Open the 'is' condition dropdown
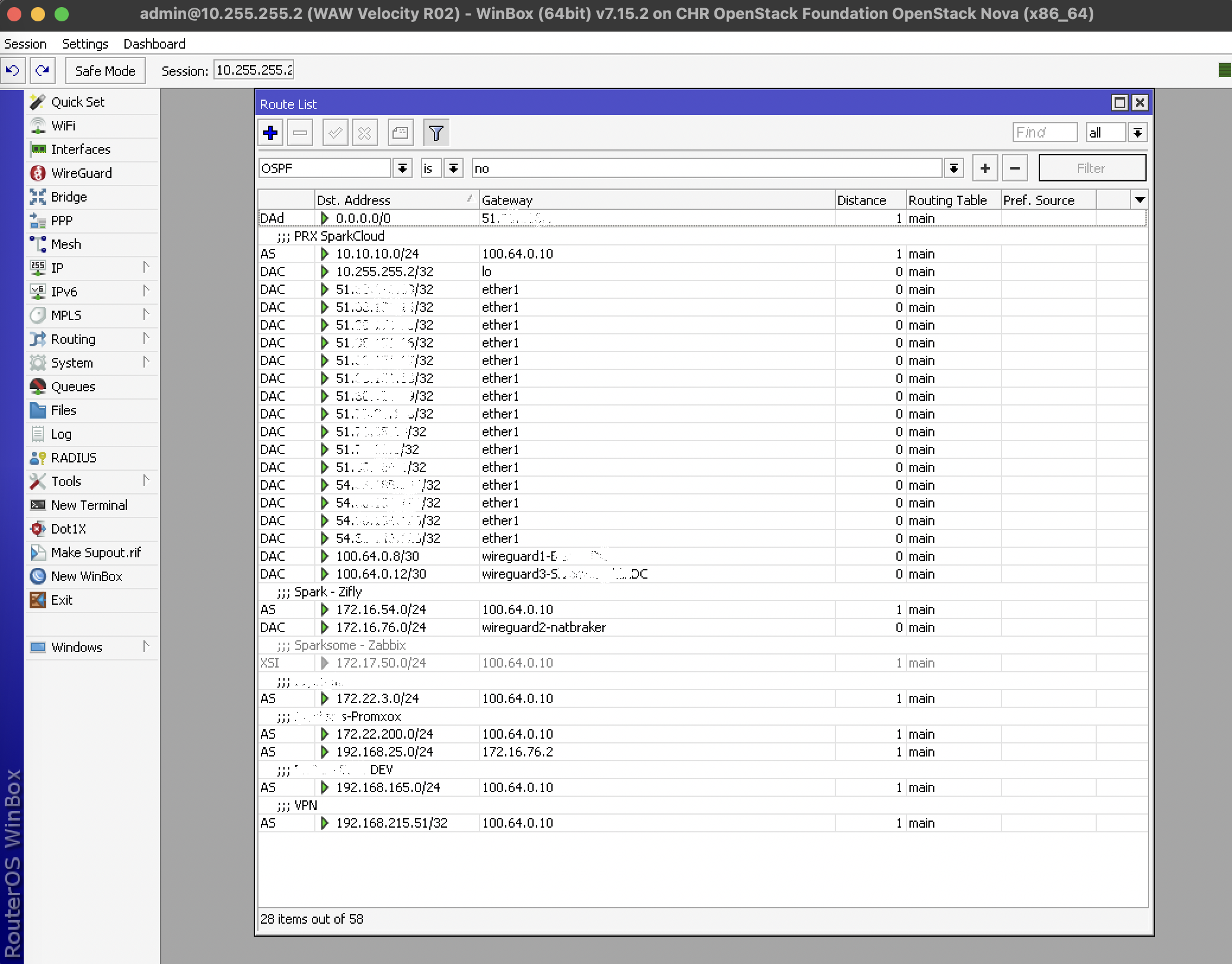The image size is (1232, 964). click(453, 168)
